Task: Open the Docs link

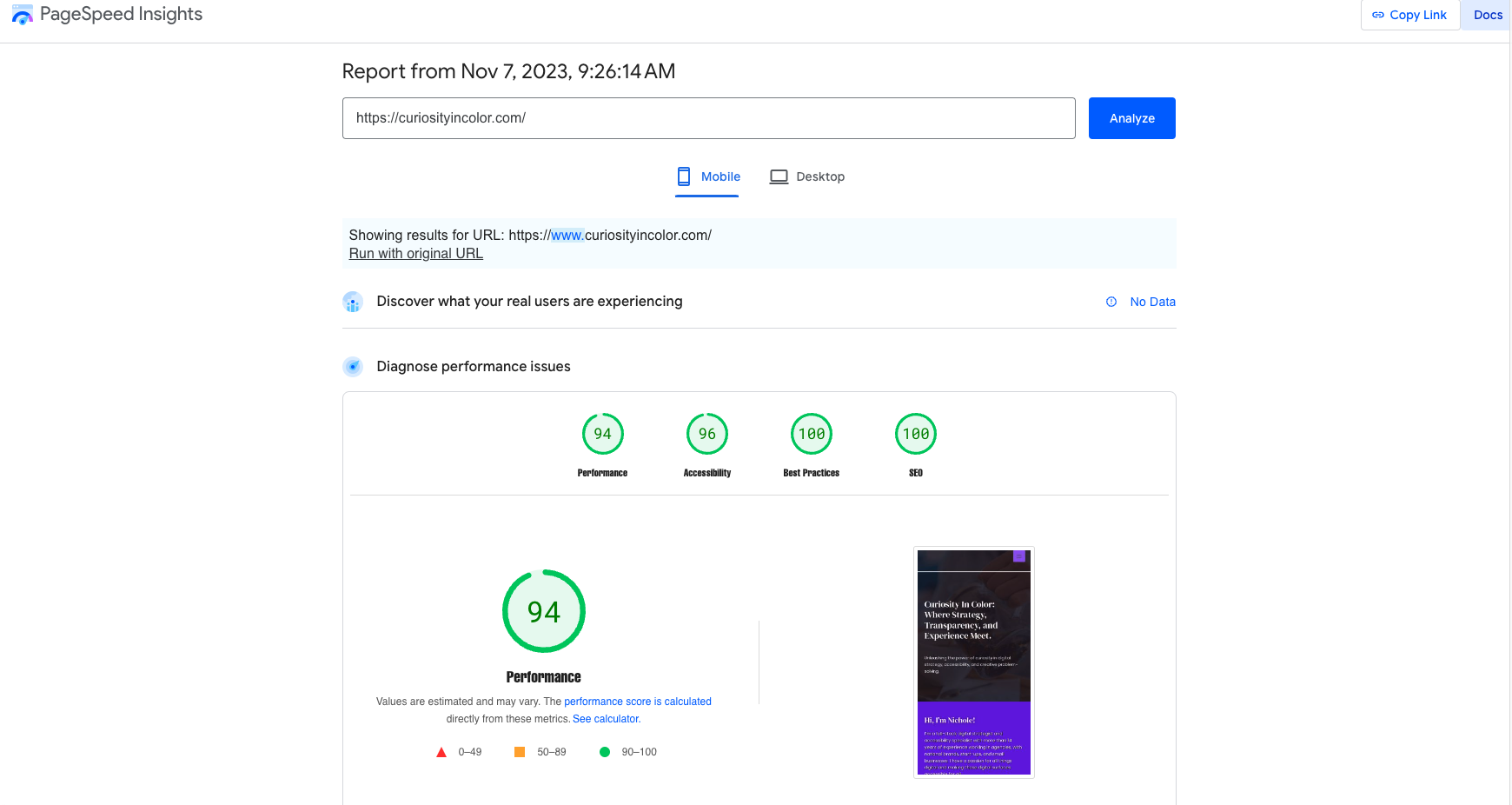Action: click(1488, 15)
